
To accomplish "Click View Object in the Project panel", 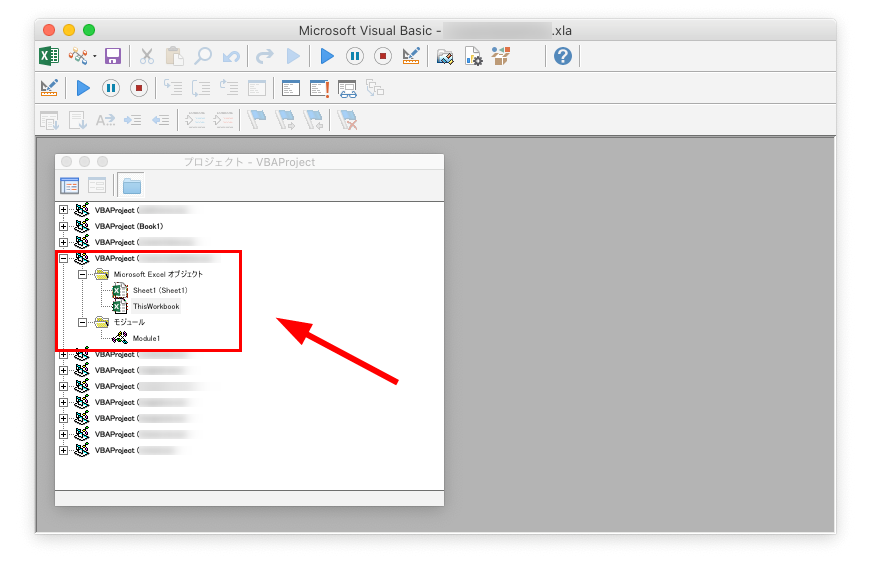I will (97, 186).
